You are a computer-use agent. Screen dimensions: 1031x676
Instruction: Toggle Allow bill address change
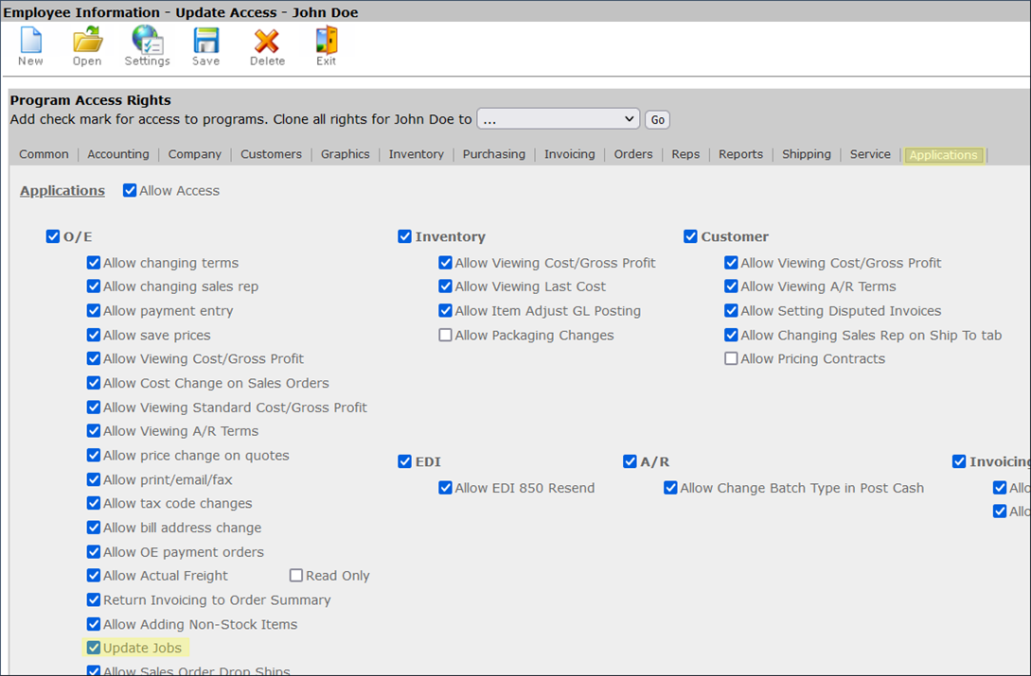pos(93,527)
